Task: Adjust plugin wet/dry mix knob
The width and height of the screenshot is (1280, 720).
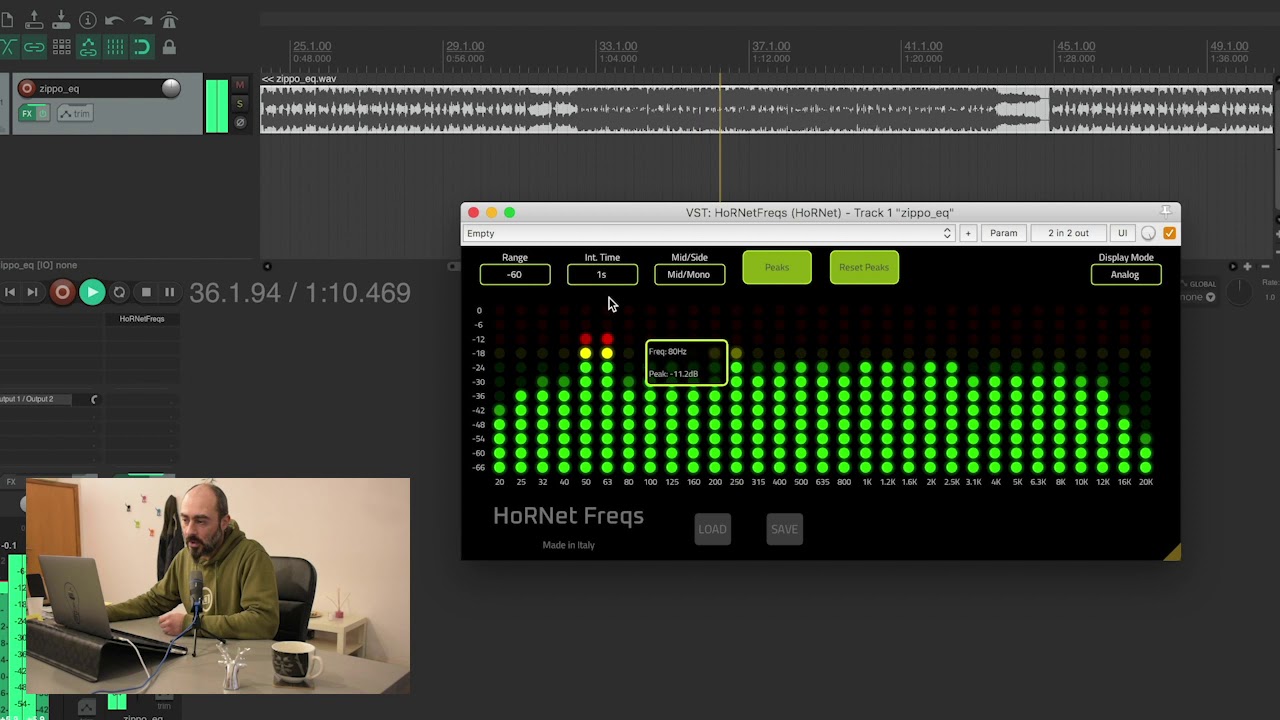Action: click(1148, 233)
